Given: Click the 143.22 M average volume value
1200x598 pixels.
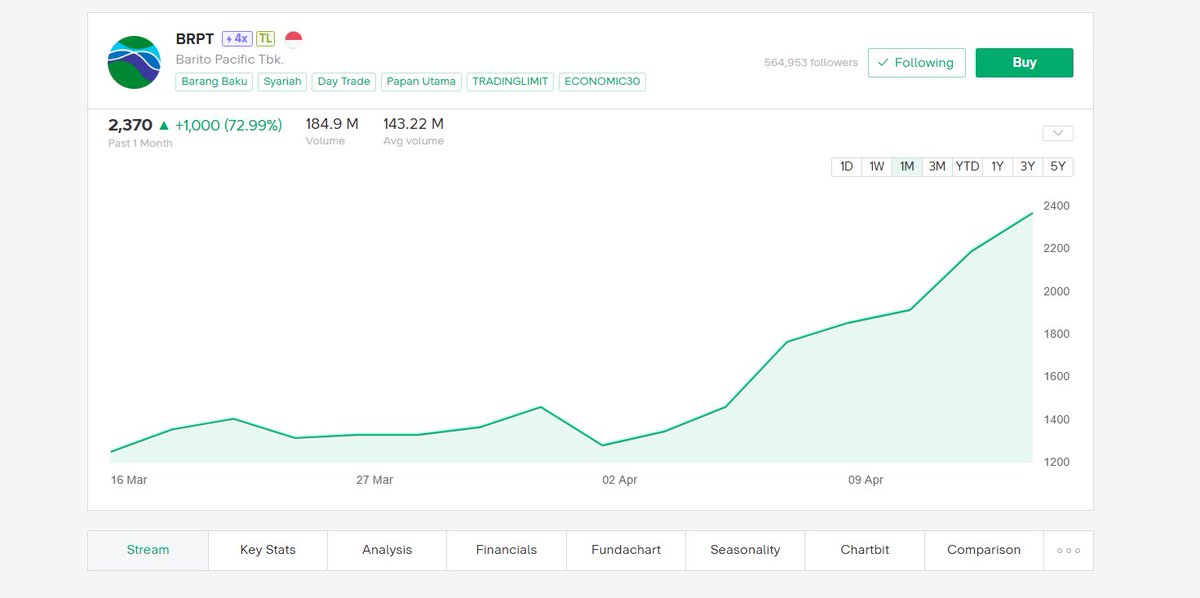Looking at the screenshot, I should 413,124.
